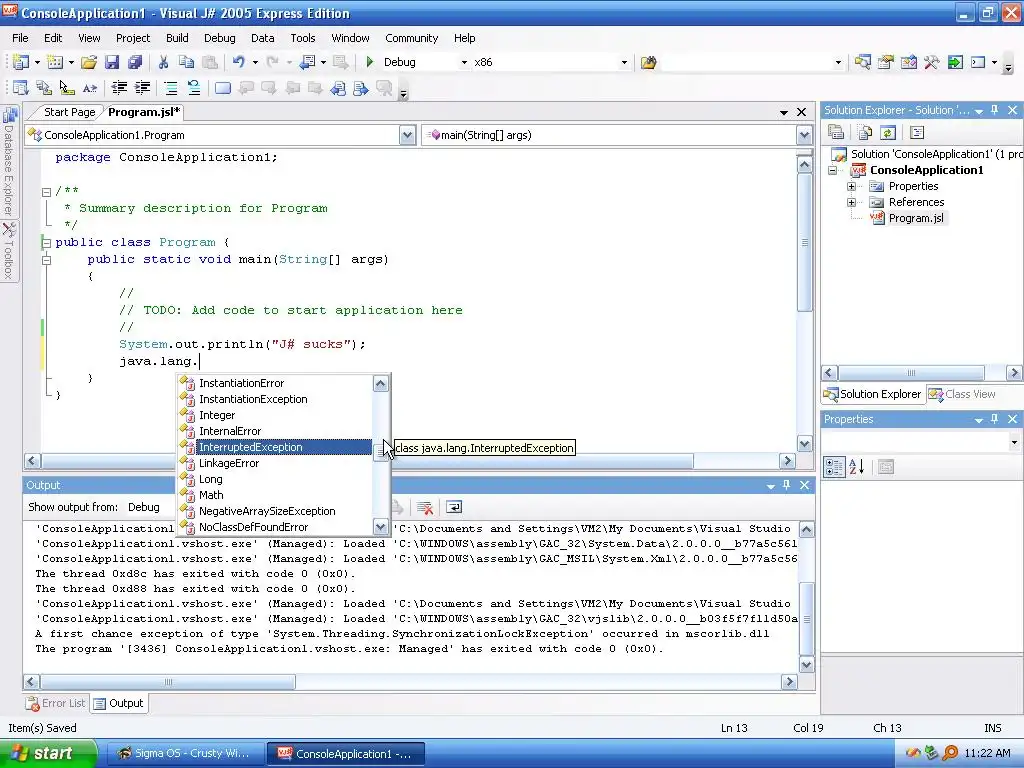This screenshot has height=768, width=1024.
Task: Open the File menu
Action: point(20,38)
